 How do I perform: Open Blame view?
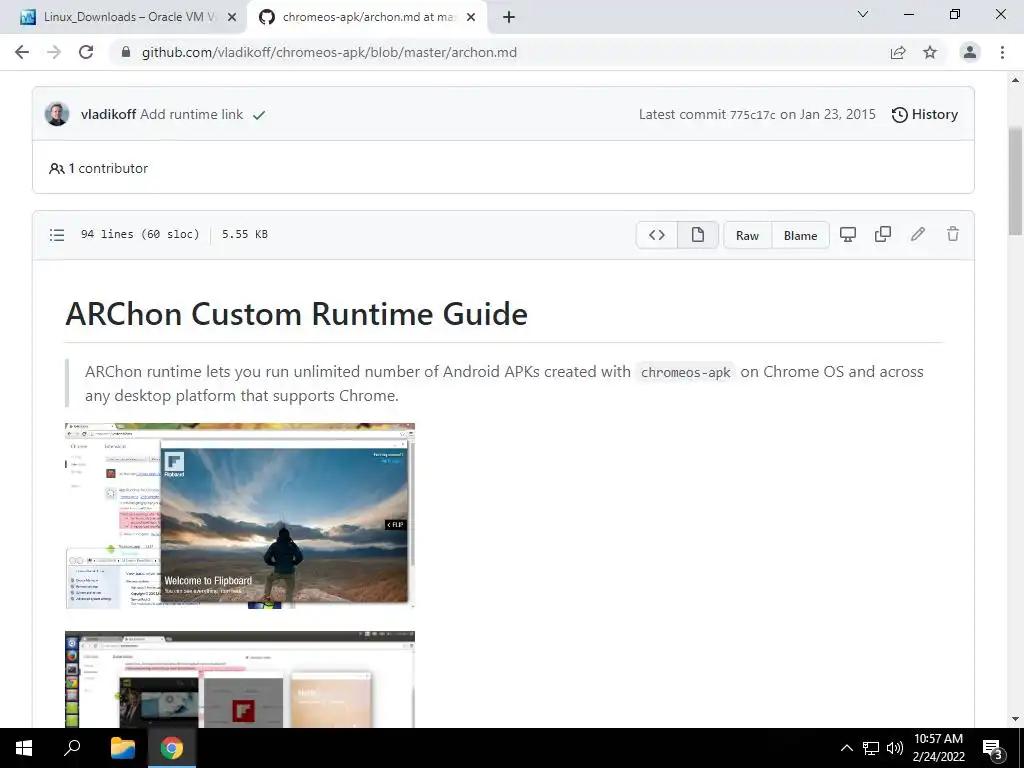click(801, 235)
